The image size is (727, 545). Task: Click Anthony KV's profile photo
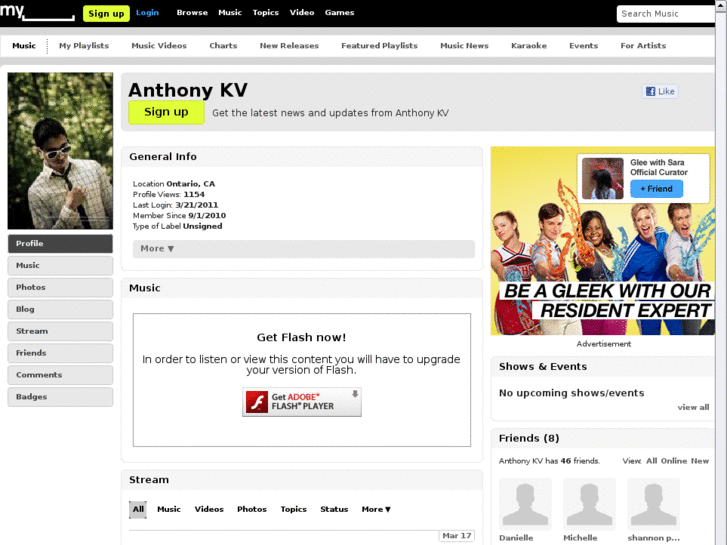click(60, 151)
